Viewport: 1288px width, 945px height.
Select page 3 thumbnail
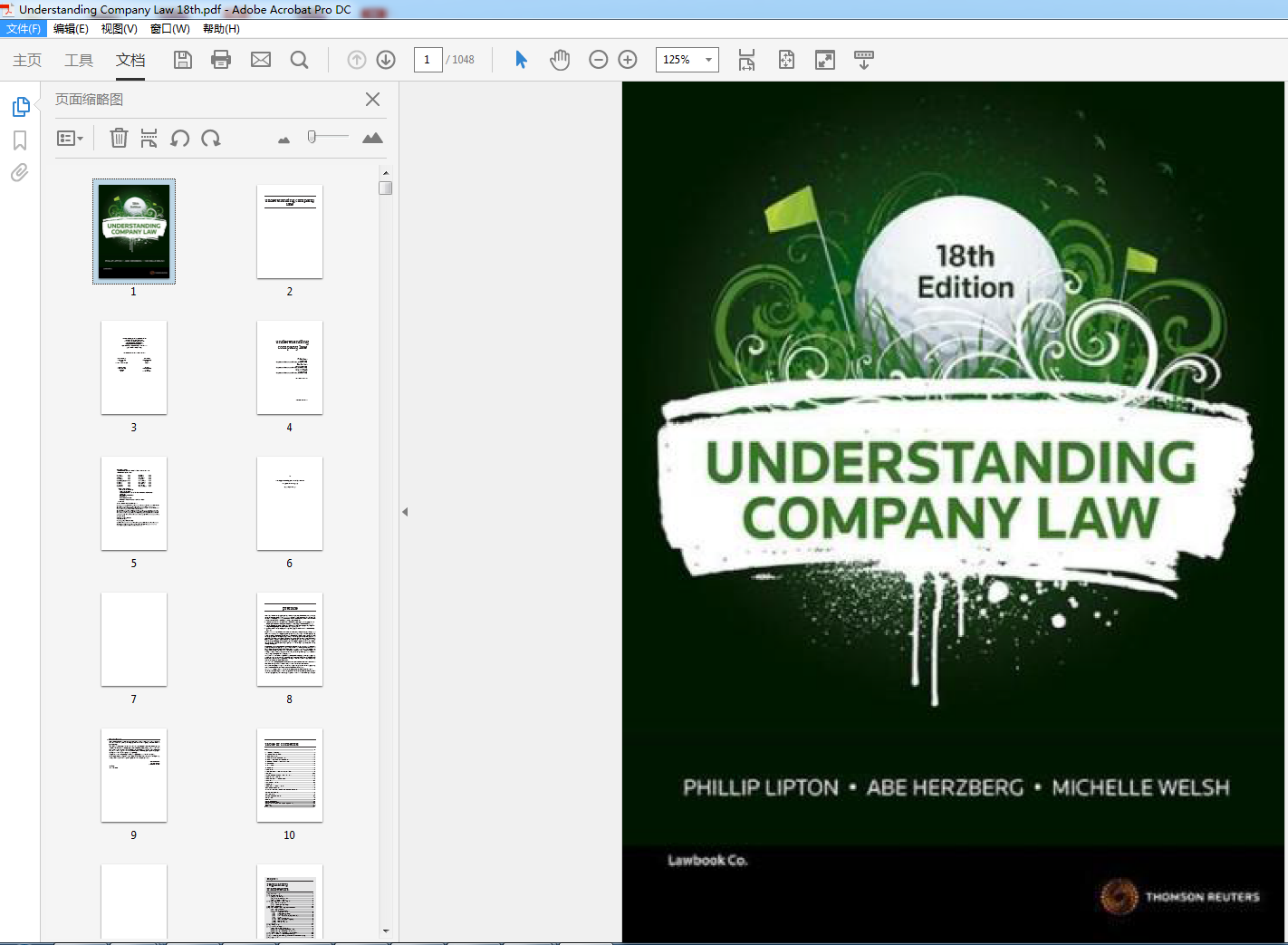(134, 367)
